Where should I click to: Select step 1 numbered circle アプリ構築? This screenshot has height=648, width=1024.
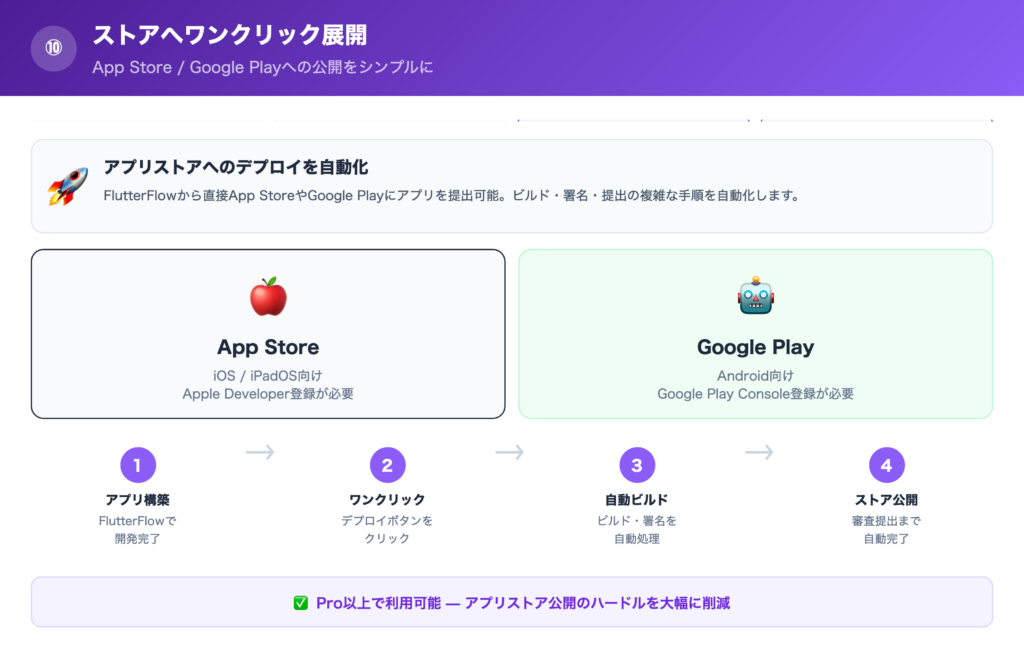coord(138,464)
